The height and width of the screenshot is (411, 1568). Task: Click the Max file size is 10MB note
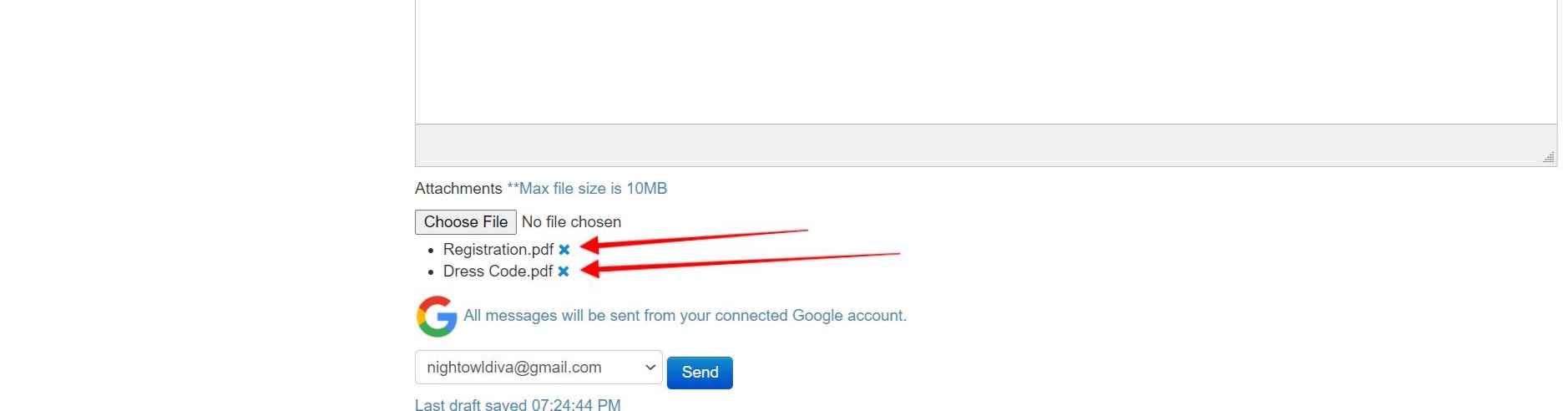[x=587, y=189]
